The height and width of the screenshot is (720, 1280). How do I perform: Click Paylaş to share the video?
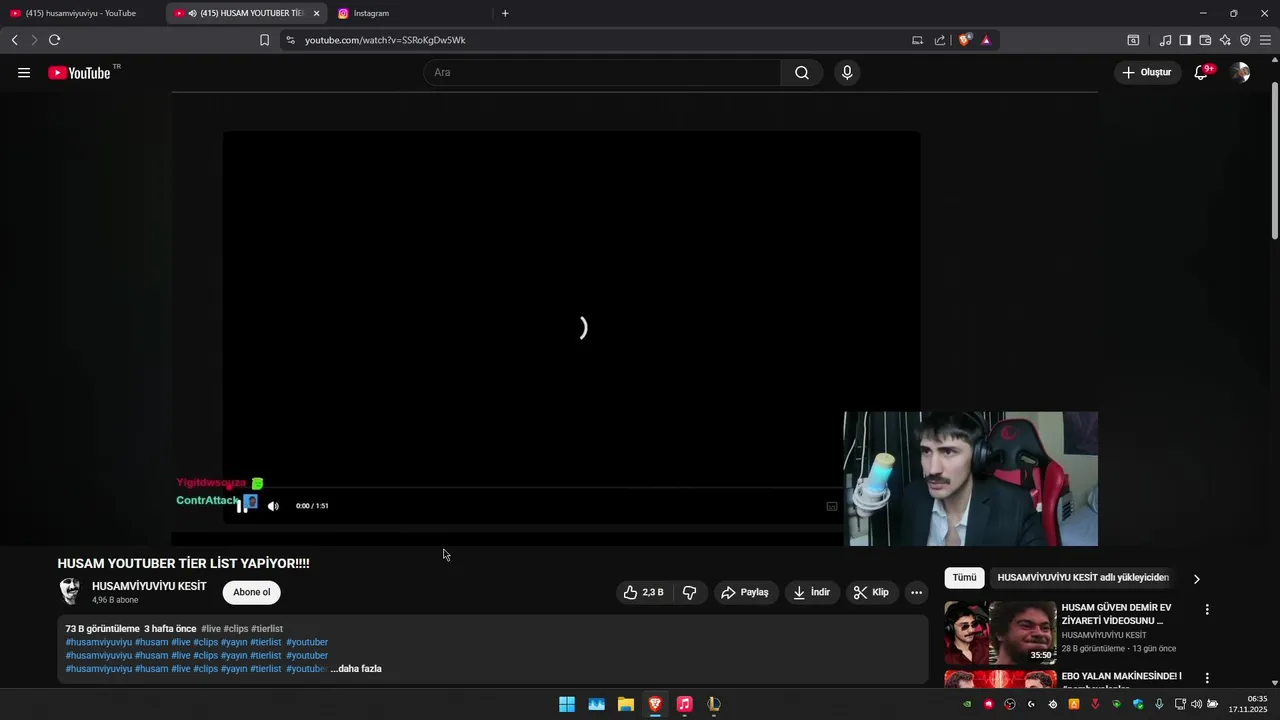[745, 592]
